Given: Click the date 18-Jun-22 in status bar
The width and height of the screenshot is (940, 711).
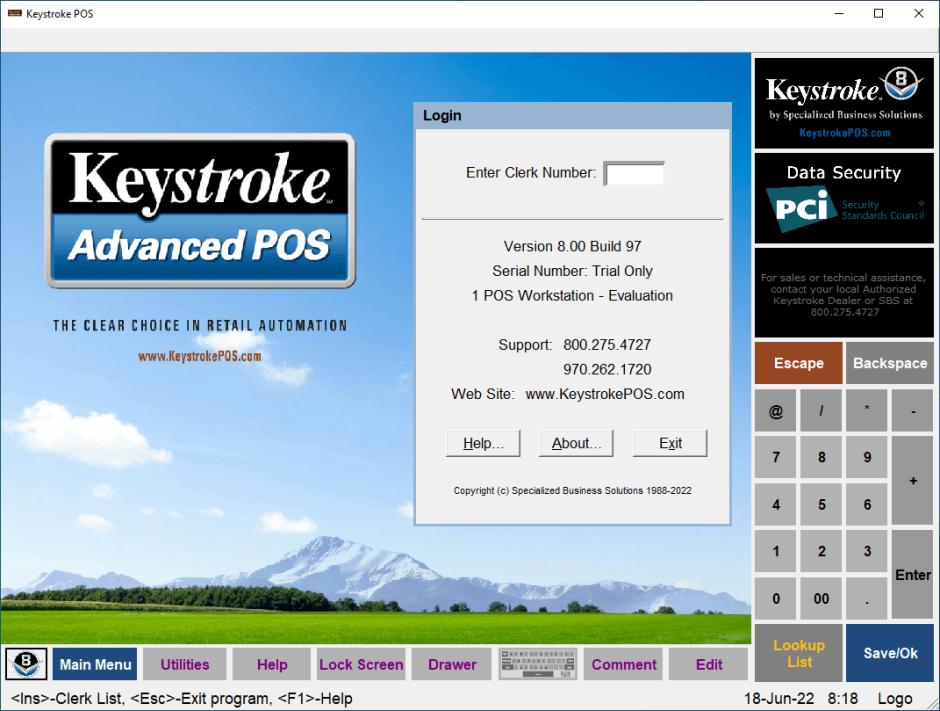Looking at the screenshot, I should coord(779,698).
